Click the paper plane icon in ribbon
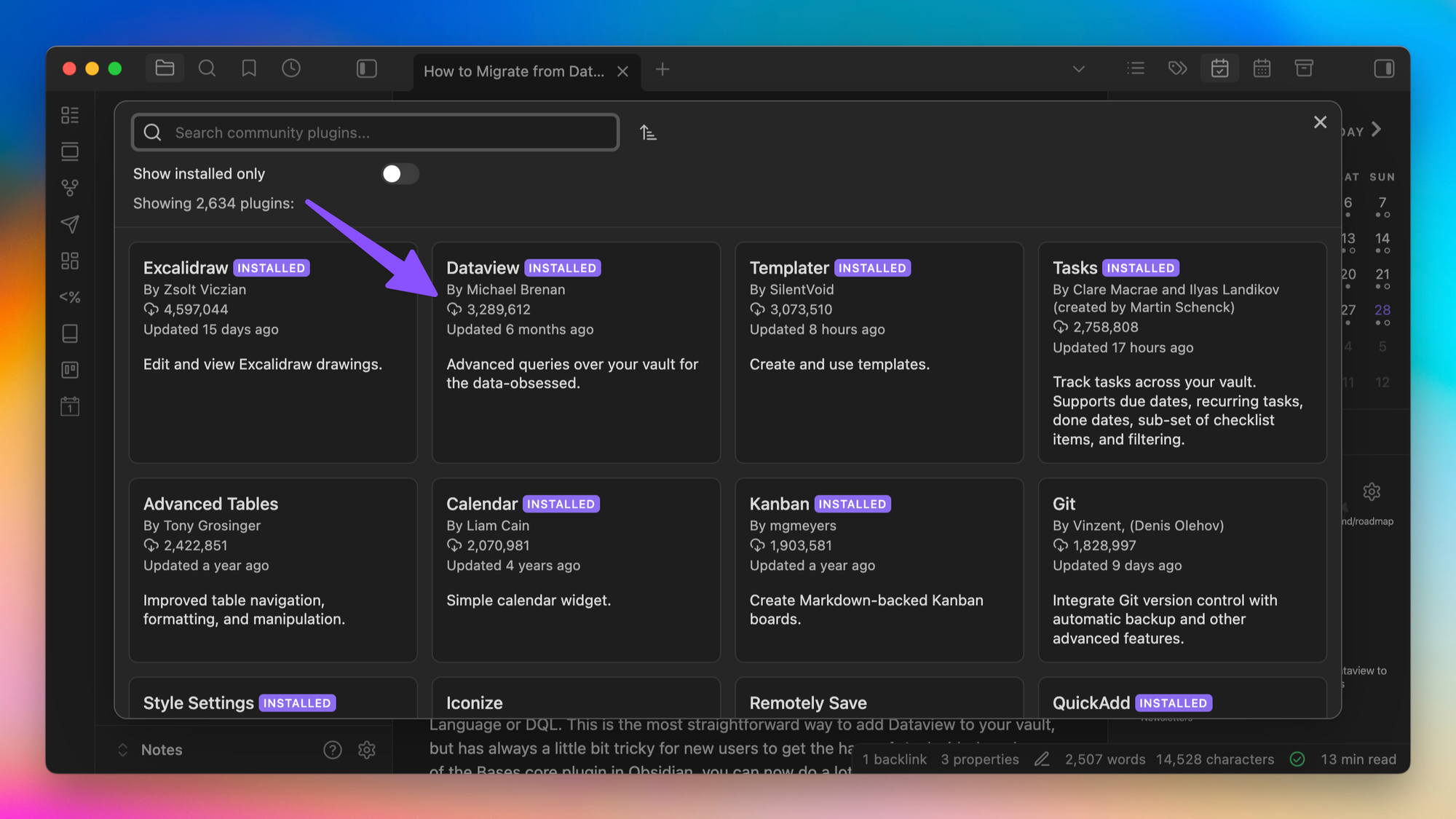This screenshot has height=819, width=1456. point(70,224)
